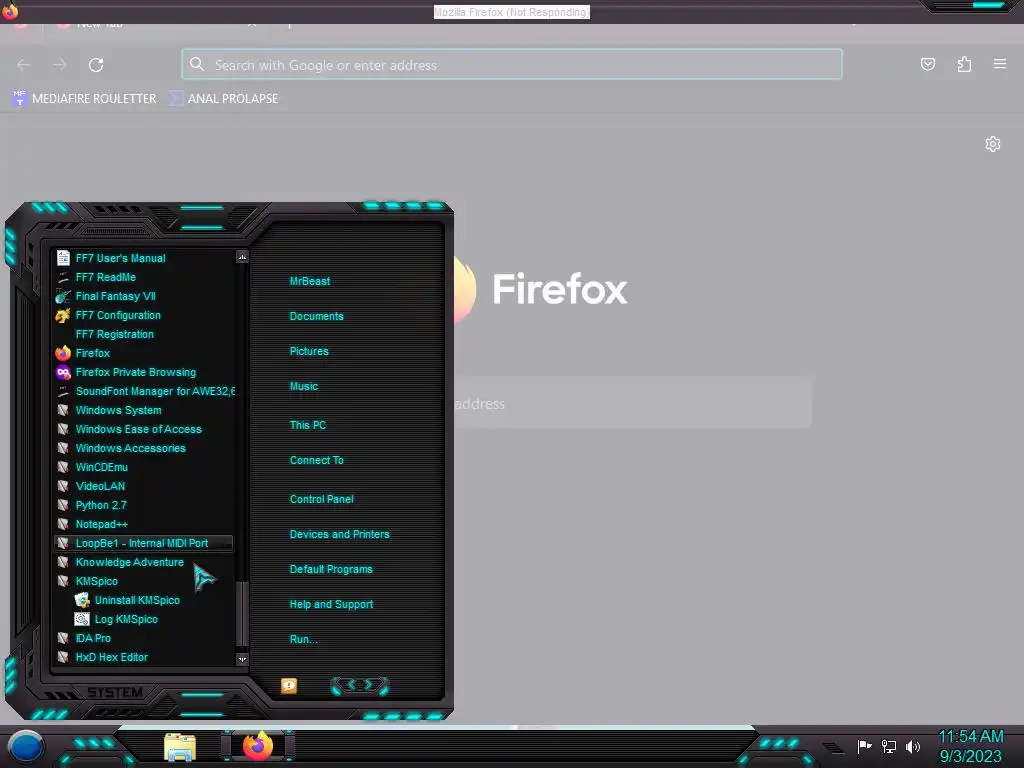Viewport: 1024px width, 768px height.
Task: Open new tab personalize gear icon
Action: [x=993, y=144]
